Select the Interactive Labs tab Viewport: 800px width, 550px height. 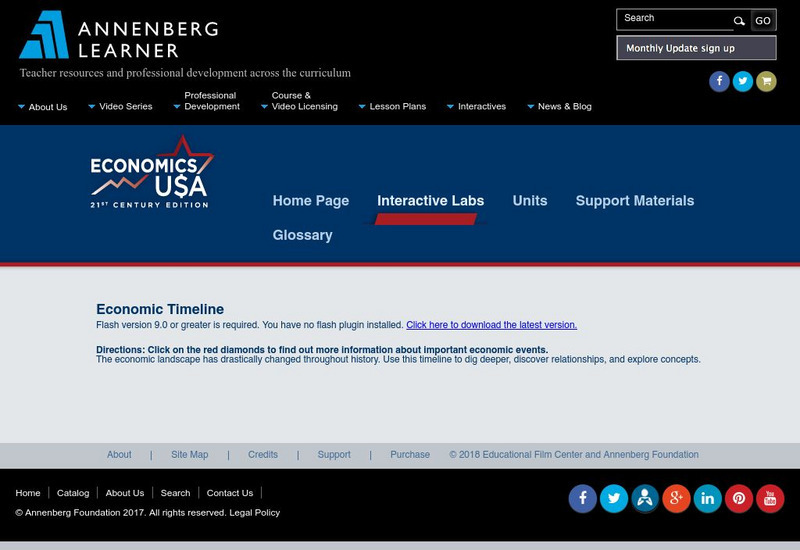click(431, 201)
